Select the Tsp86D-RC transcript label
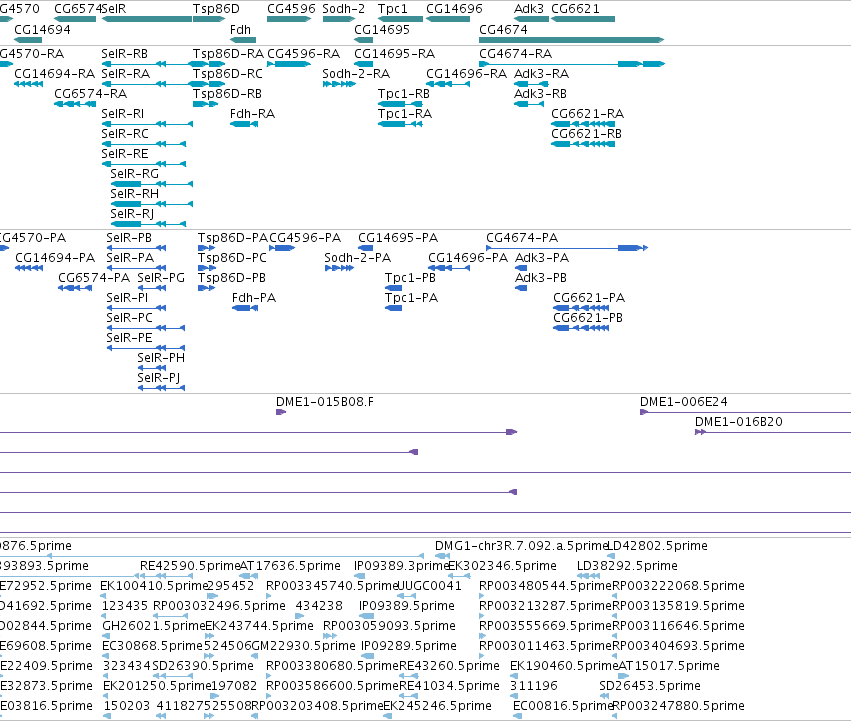The image size is (851, 721). pyautogui.click(x=228, y=74)
